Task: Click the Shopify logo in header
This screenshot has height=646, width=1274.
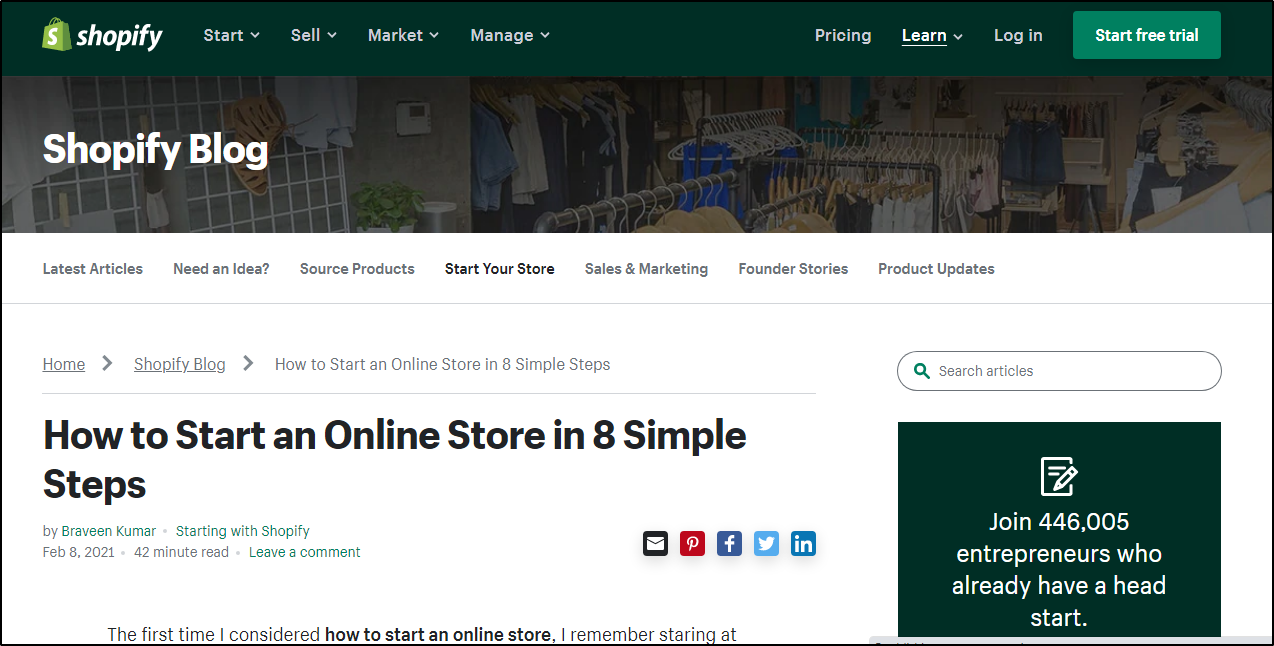Action: pos(102,36)
